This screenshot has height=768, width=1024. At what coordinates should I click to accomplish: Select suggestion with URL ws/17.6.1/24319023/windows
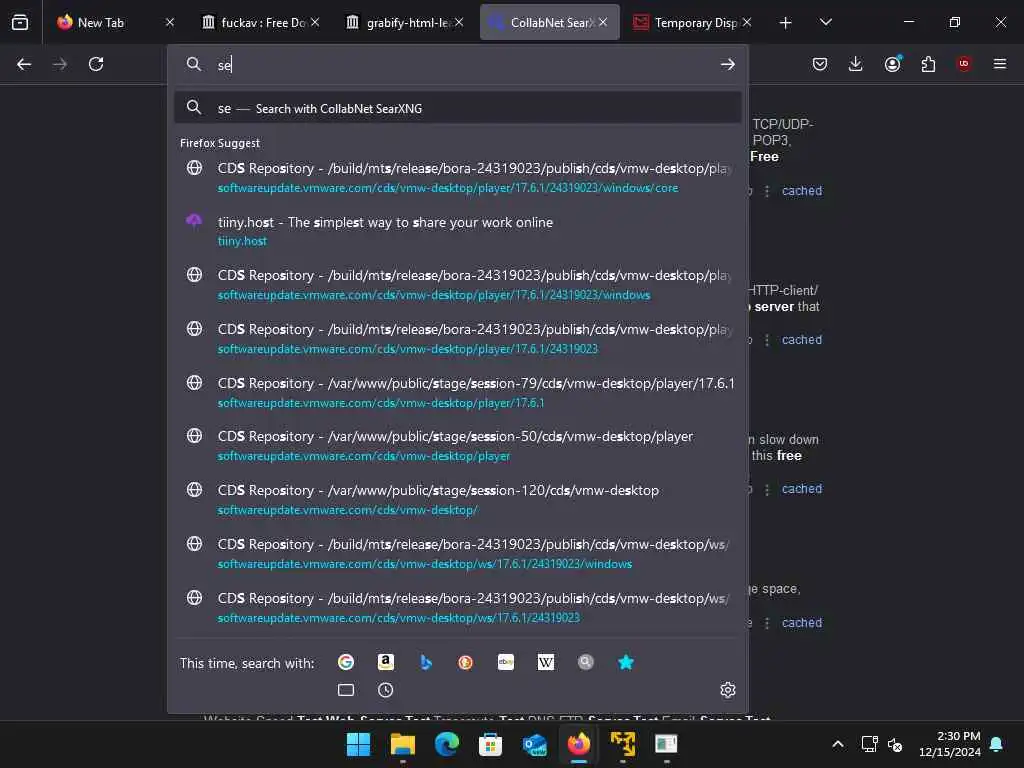coord(457,553)
